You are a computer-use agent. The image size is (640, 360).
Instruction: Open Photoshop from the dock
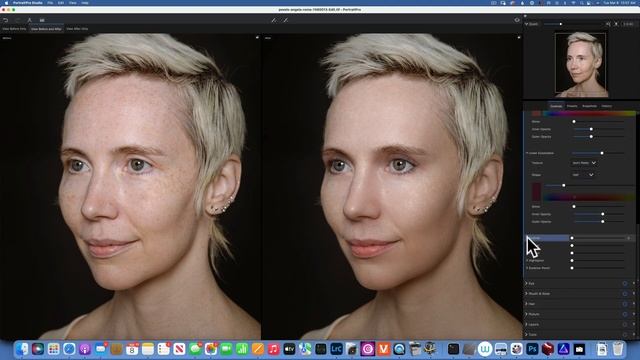pyautogui.click(x=532, y=349)
